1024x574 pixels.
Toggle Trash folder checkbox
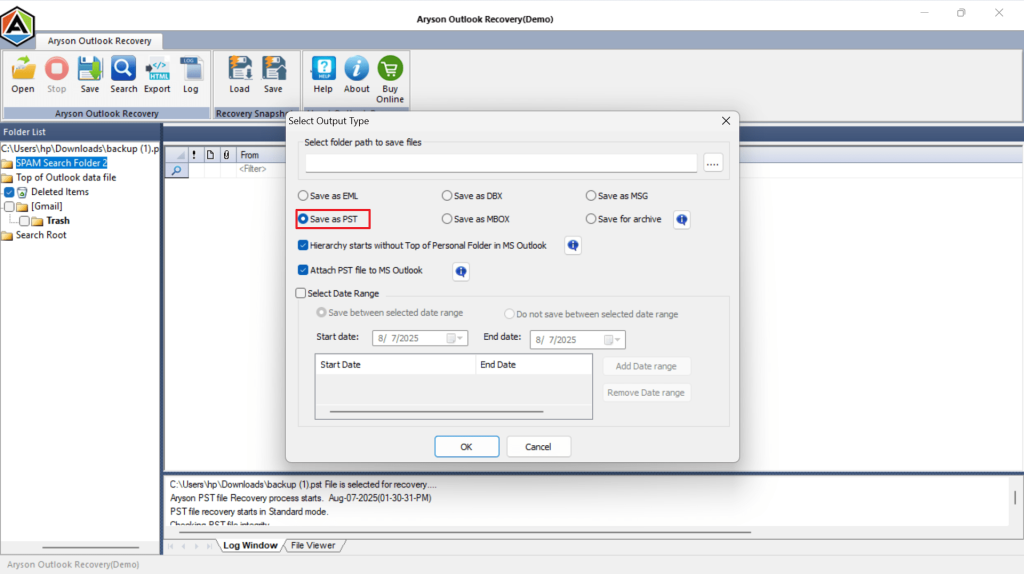[x=24, y=221]
